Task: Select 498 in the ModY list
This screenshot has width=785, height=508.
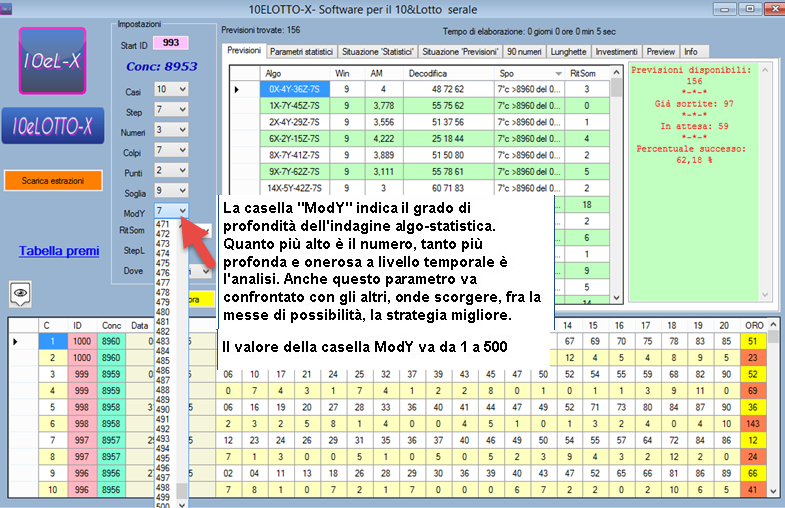Action: tap(163, 487)
